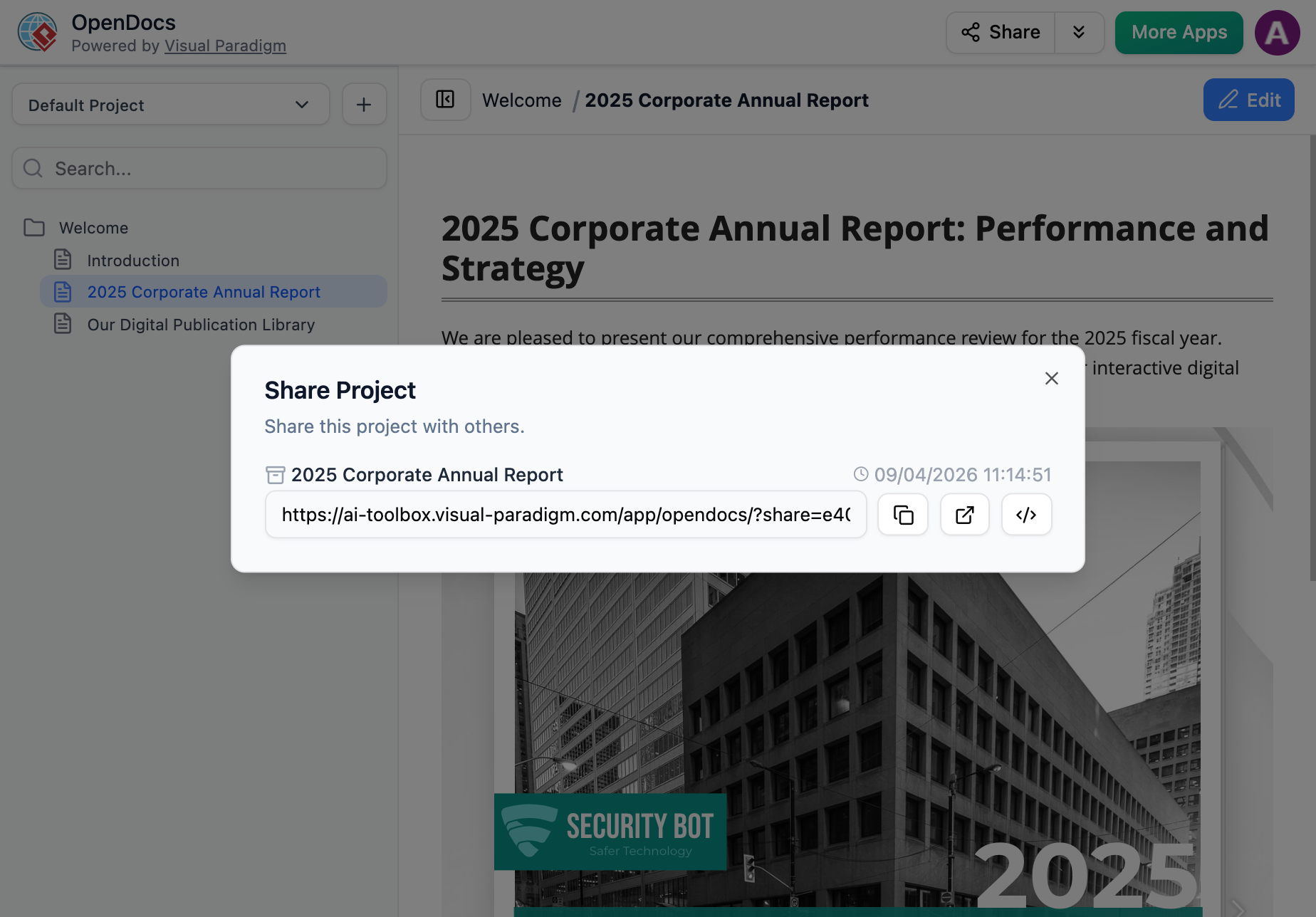
Task: Select 2025 Corporate Annual Report breadcrumb
Action: tap(726, 100)
